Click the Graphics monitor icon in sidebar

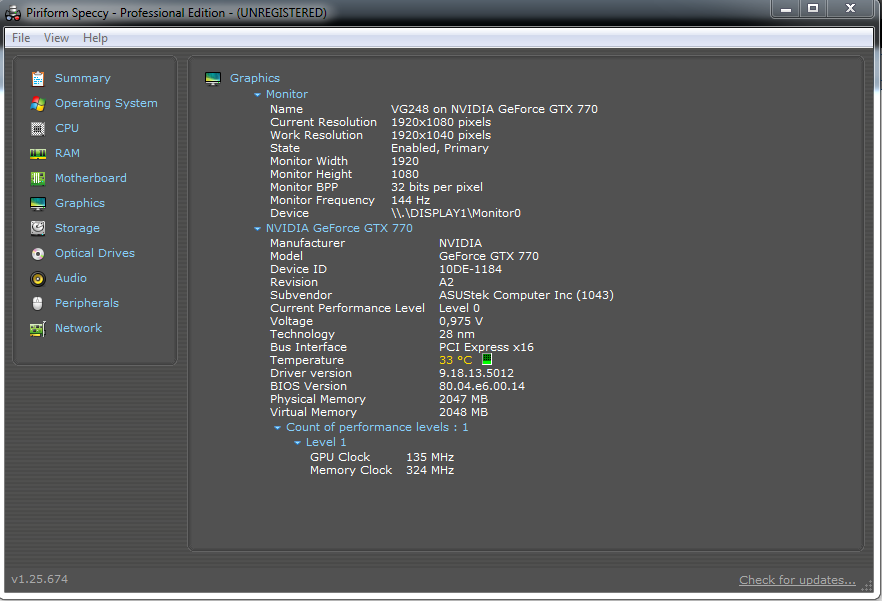[38, 204]
